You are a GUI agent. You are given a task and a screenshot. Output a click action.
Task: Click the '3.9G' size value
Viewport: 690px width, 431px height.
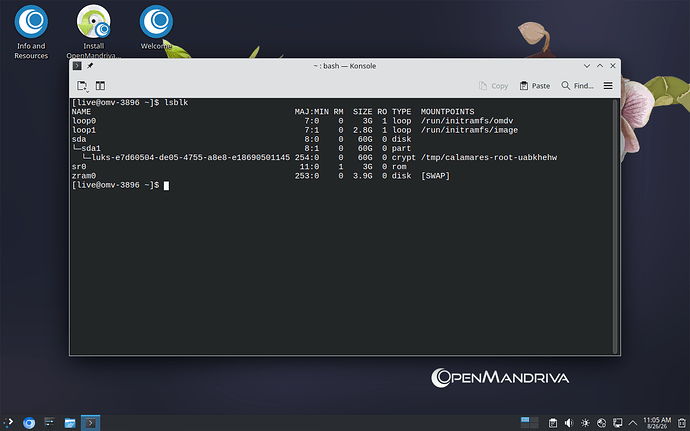pos(363,176)
